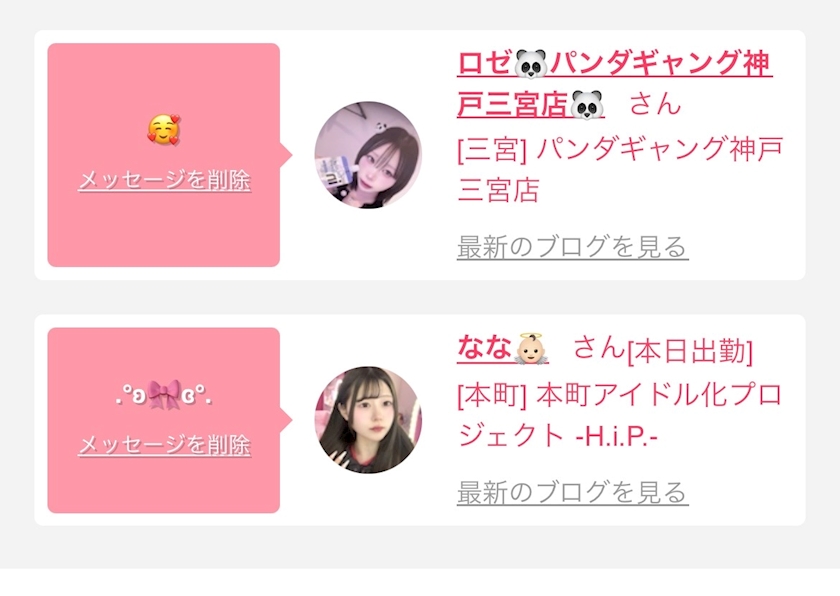
Task: Click the second pink message bubble
Action: pyautogui.click(x=164, y=420)
